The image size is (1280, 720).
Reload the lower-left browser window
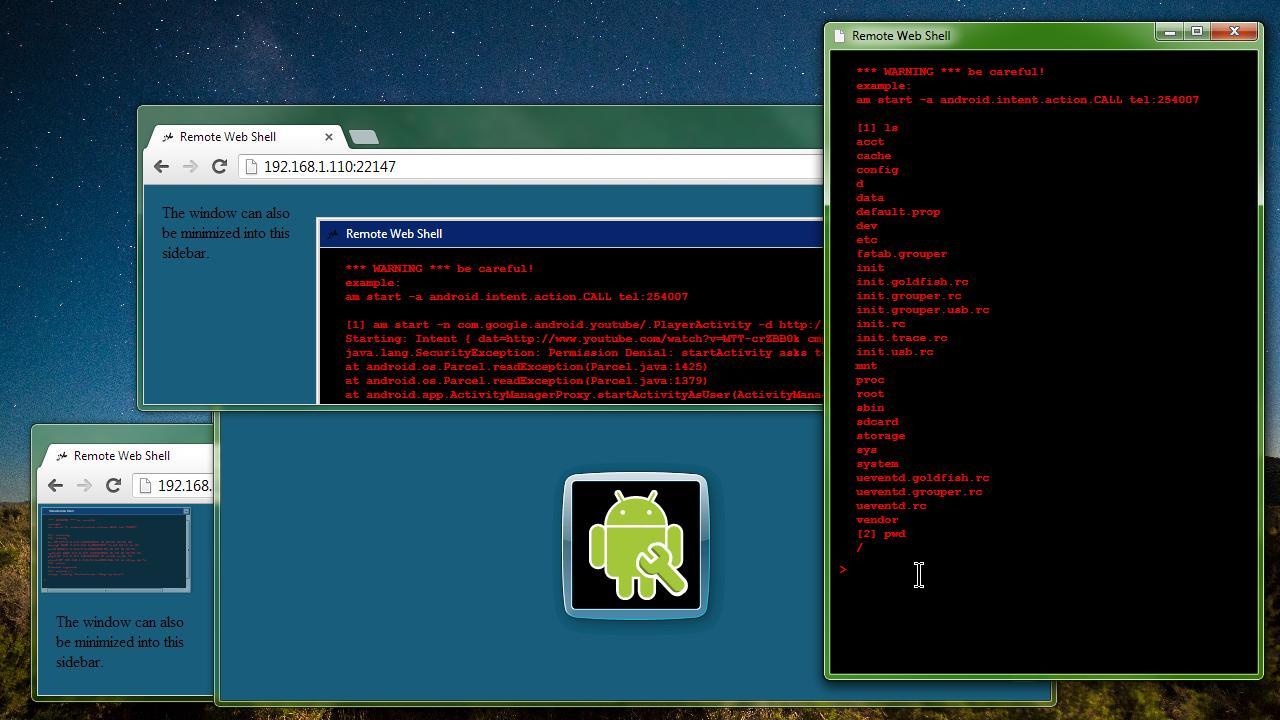[x=113, y=485]
